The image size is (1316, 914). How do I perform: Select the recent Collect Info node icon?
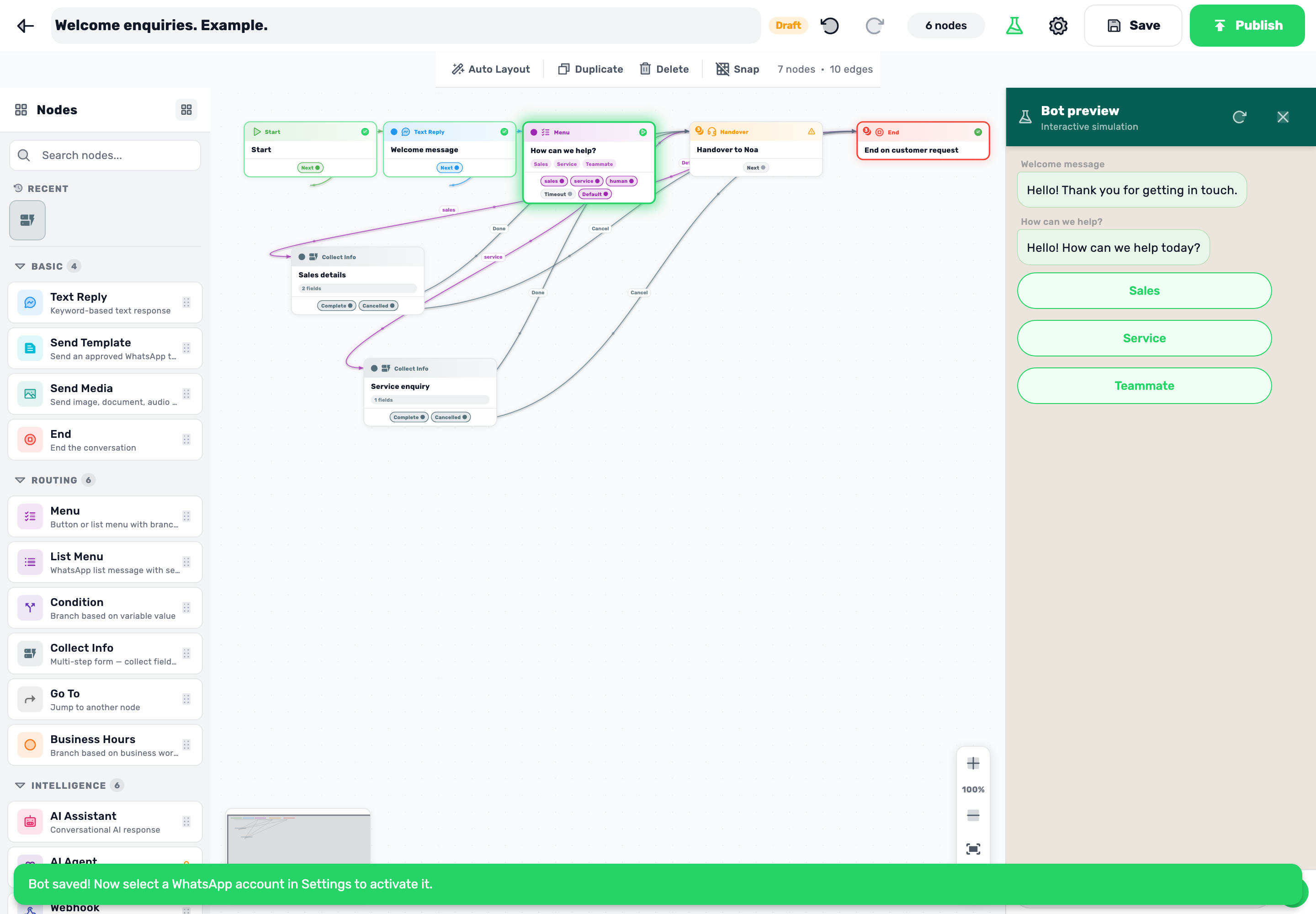(27, 220)
